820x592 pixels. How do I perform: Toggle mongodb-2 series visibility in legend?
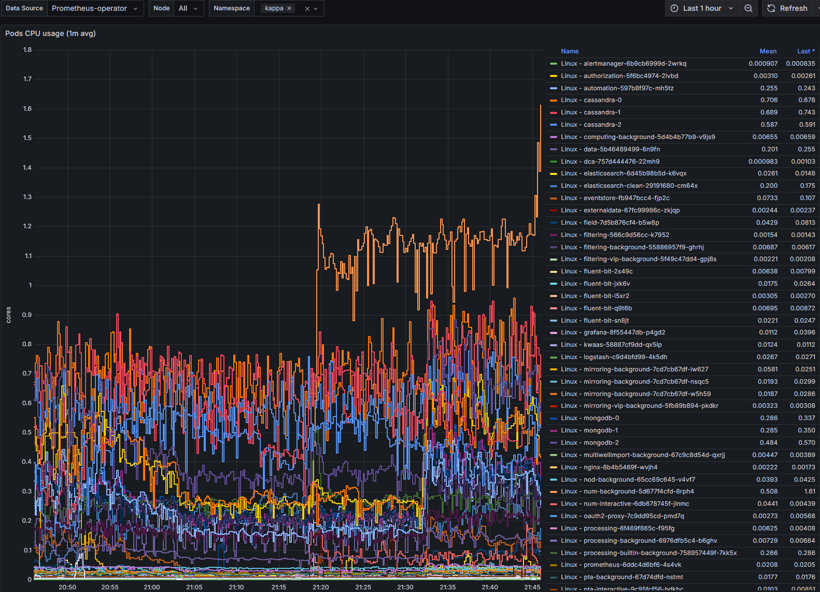pyautogui.click(x=589, y=443)
